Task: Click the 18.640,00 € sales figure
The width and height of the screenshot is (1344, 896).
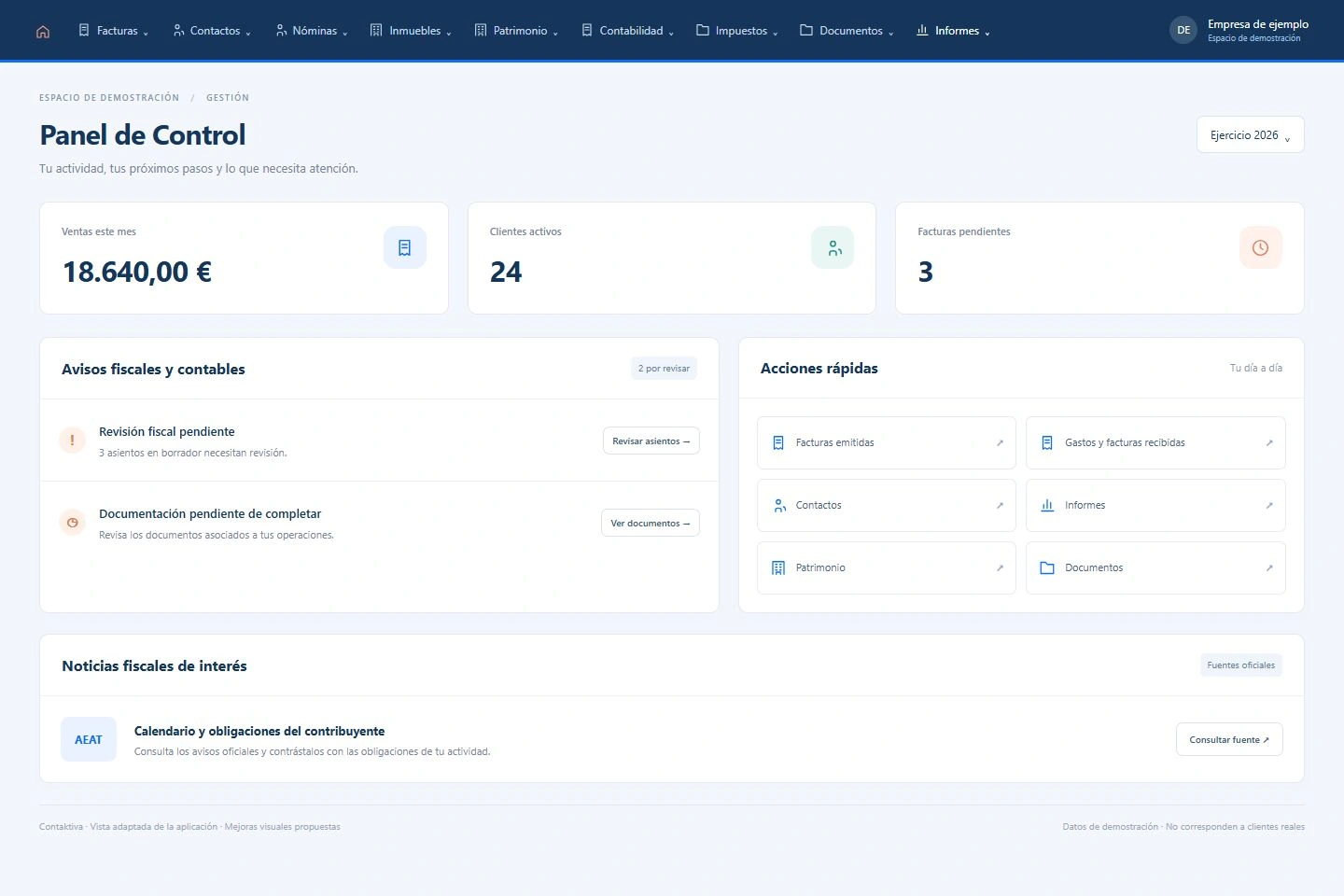Action: (x=137, y=272)
